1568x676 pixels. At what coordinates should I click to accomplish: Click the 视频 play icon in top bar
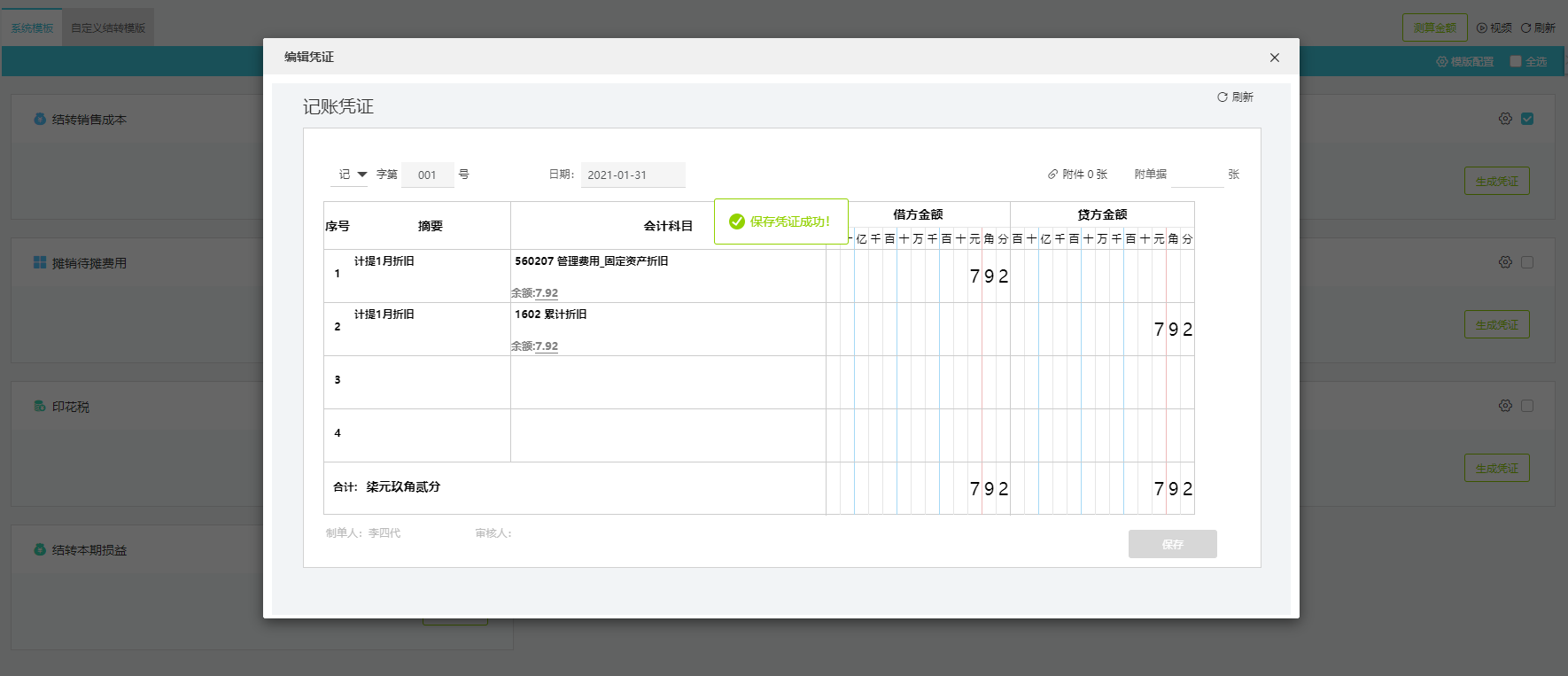(x=1482, y=28)
